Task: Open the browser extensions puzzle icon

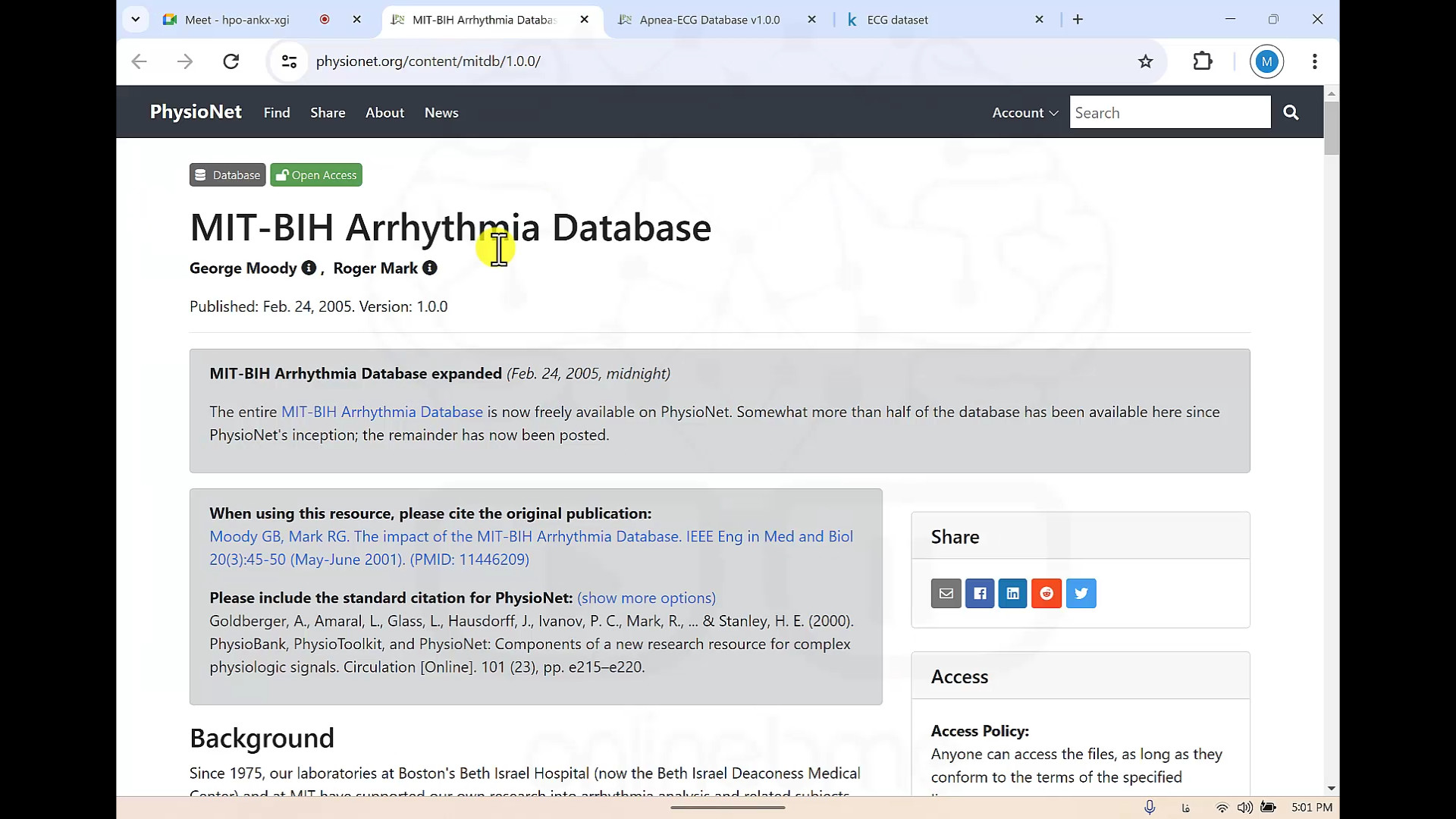Action: click(1203, 61)
